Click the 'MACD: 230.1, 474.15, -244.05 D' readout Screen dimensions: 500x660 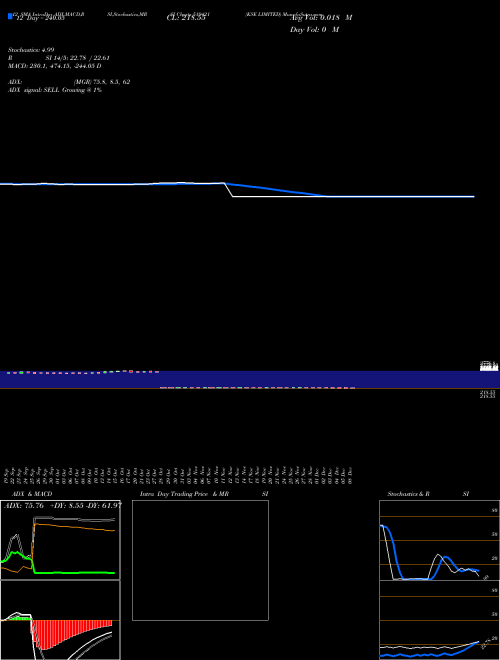click(55, 66)
